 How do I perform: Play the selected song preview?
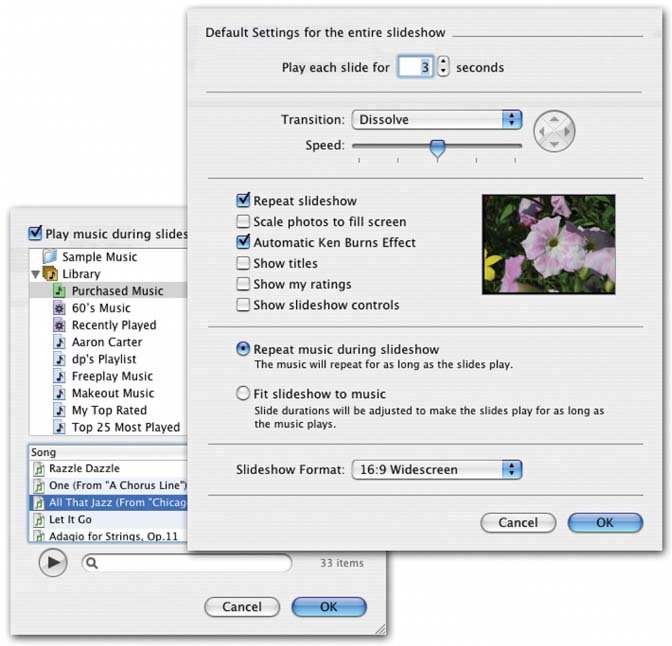53,562
